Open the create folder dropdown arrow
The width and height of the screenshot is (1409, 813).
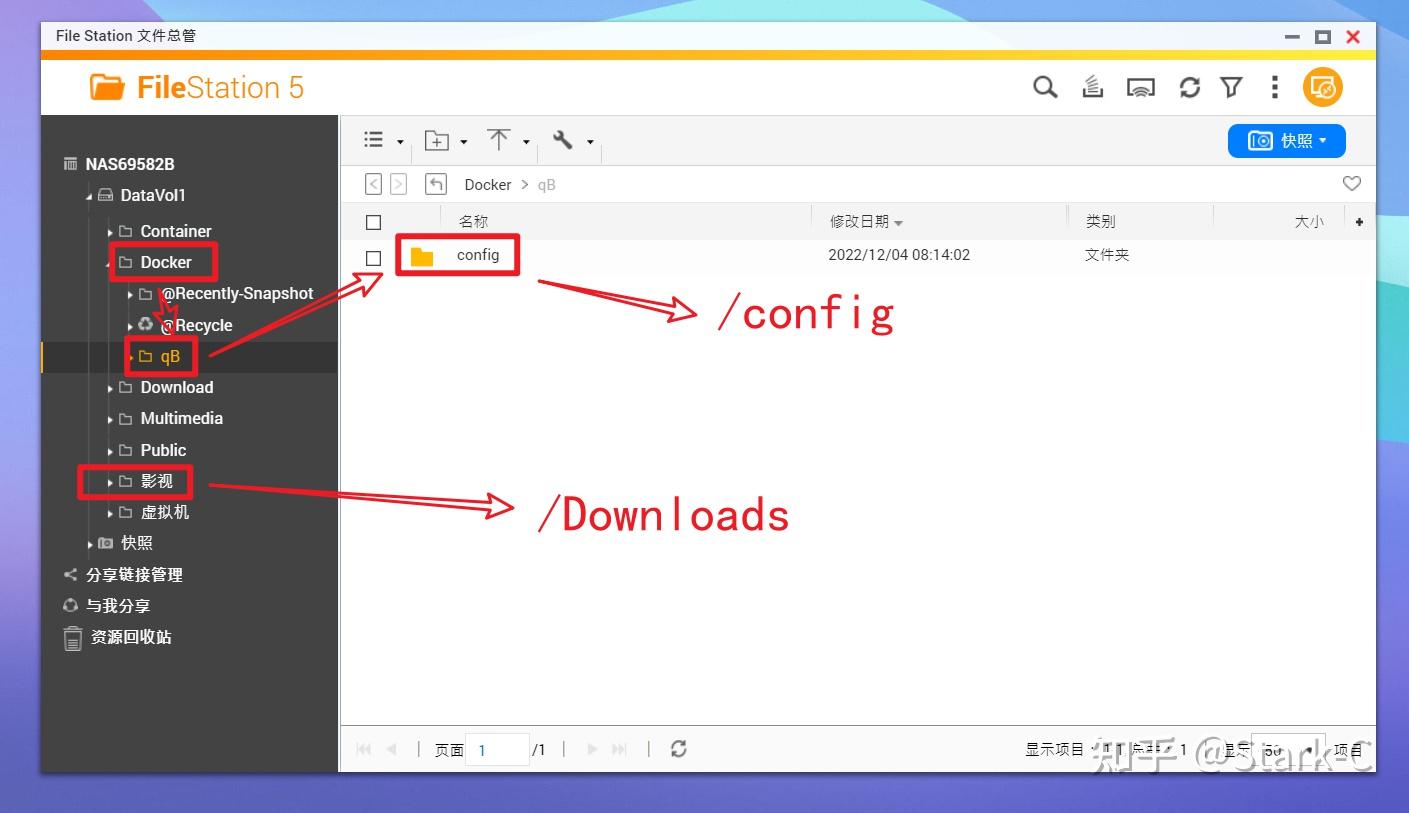tap(464, 142)
